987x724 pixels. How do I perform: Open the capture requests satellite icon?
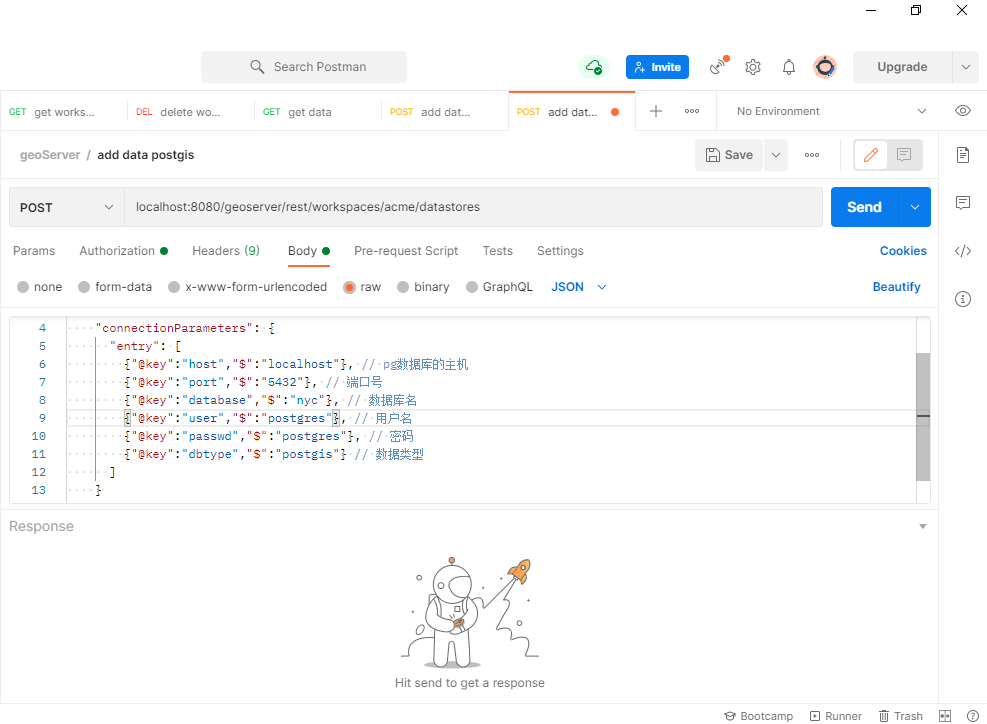717,66
